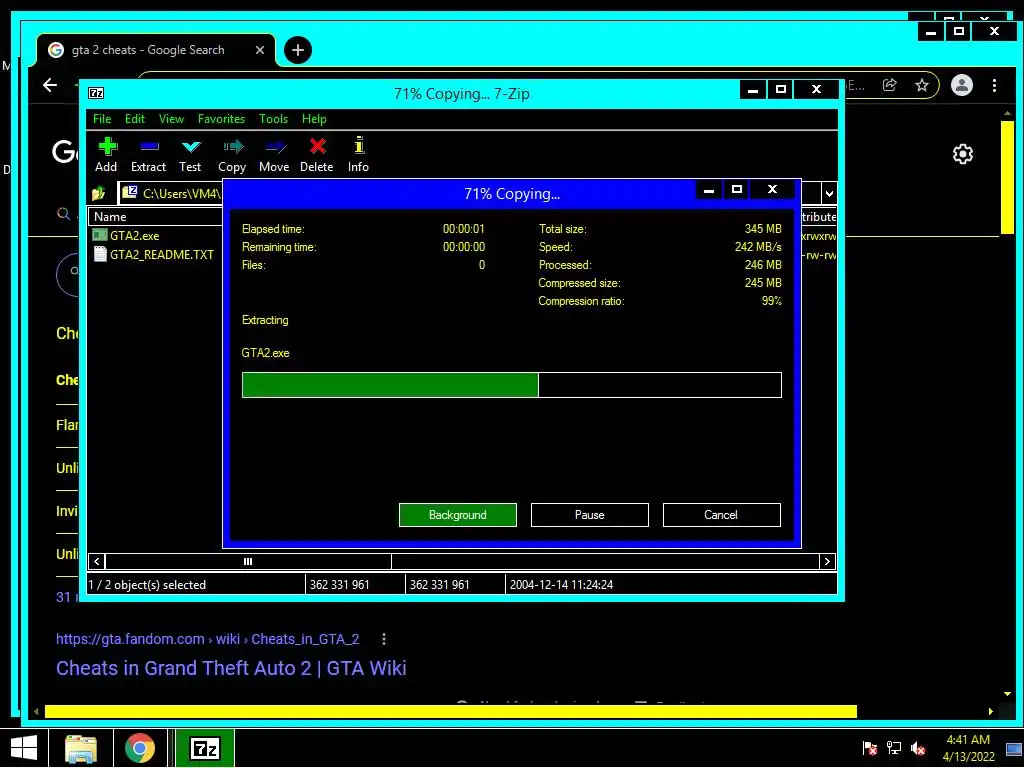The width and height of the screenshot is (1024, 768).
Task: Click the network tray icon
Action: click(894, 748)
